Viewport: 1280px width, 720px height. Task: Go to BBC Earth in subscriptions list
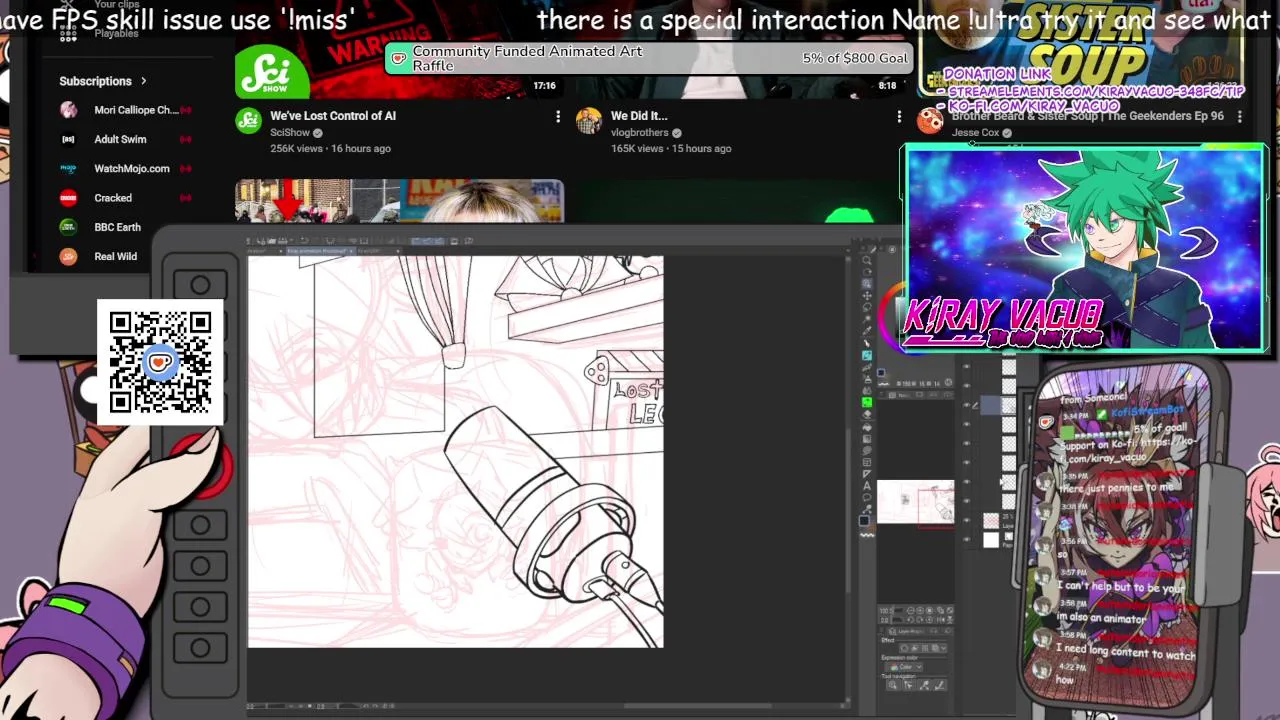pos(117,227)
